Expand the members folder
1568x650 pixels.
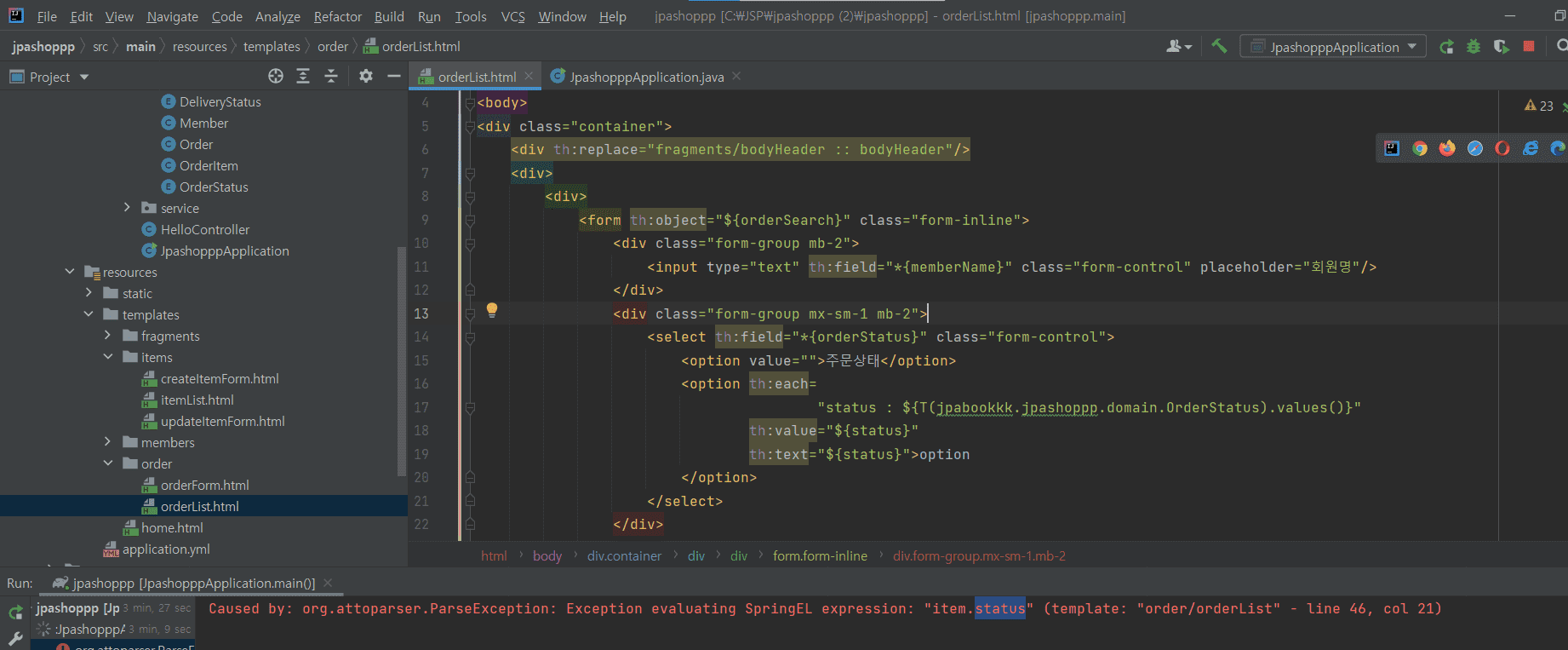pos(108,441)
